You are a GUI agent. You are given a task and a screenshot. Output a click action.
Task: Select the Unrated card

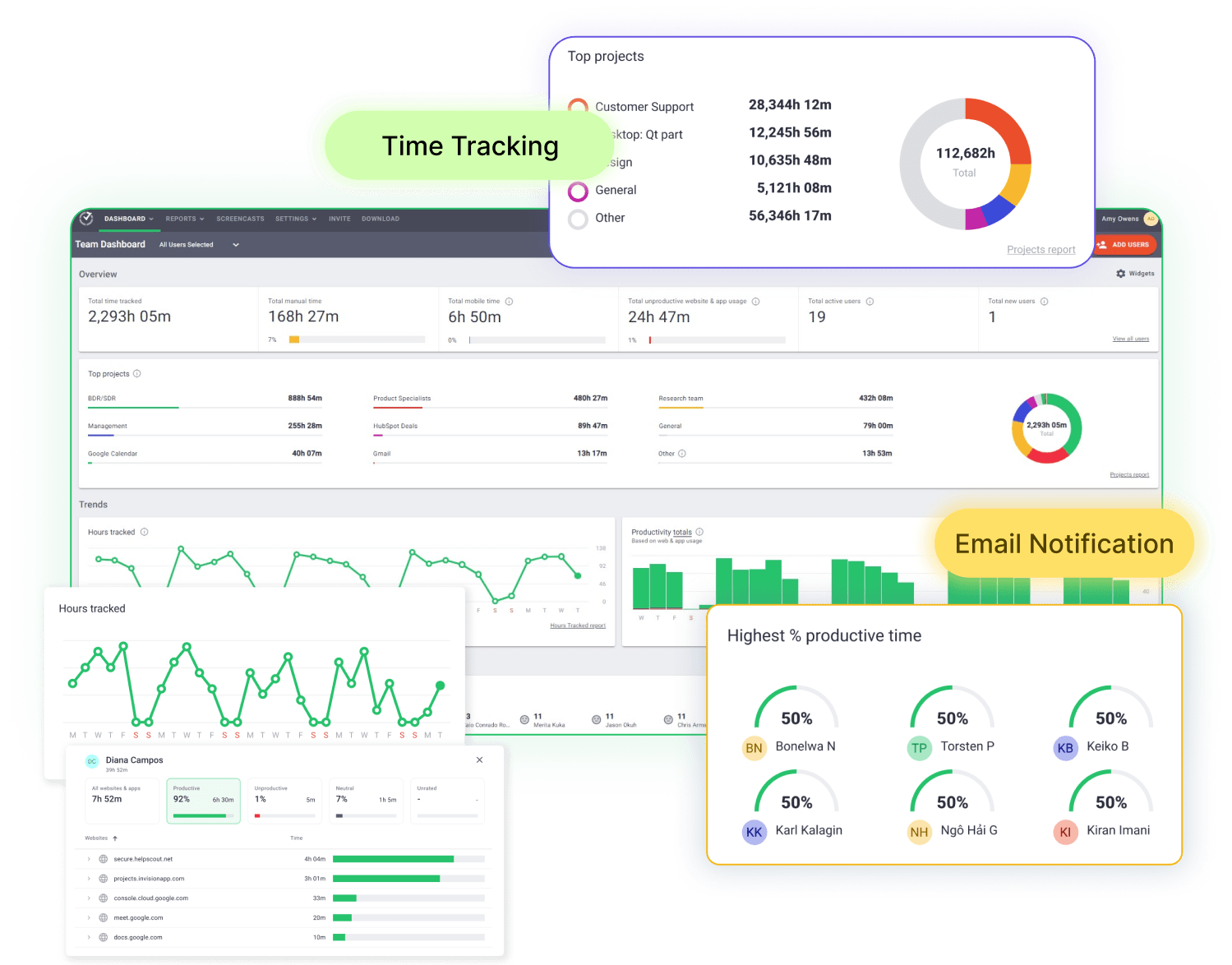point(448,801)
